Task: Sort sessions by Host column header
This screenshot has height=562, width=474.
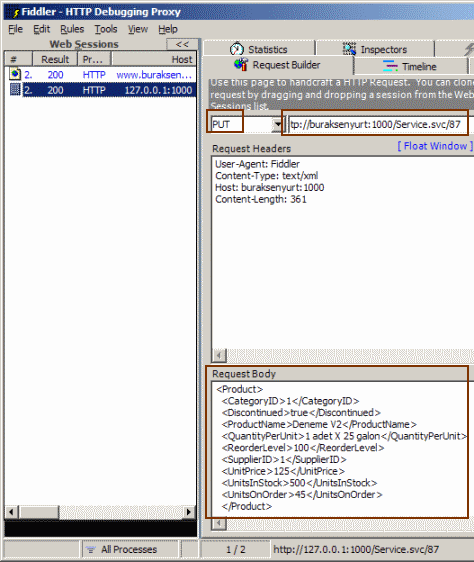Action: pos(154,59)
